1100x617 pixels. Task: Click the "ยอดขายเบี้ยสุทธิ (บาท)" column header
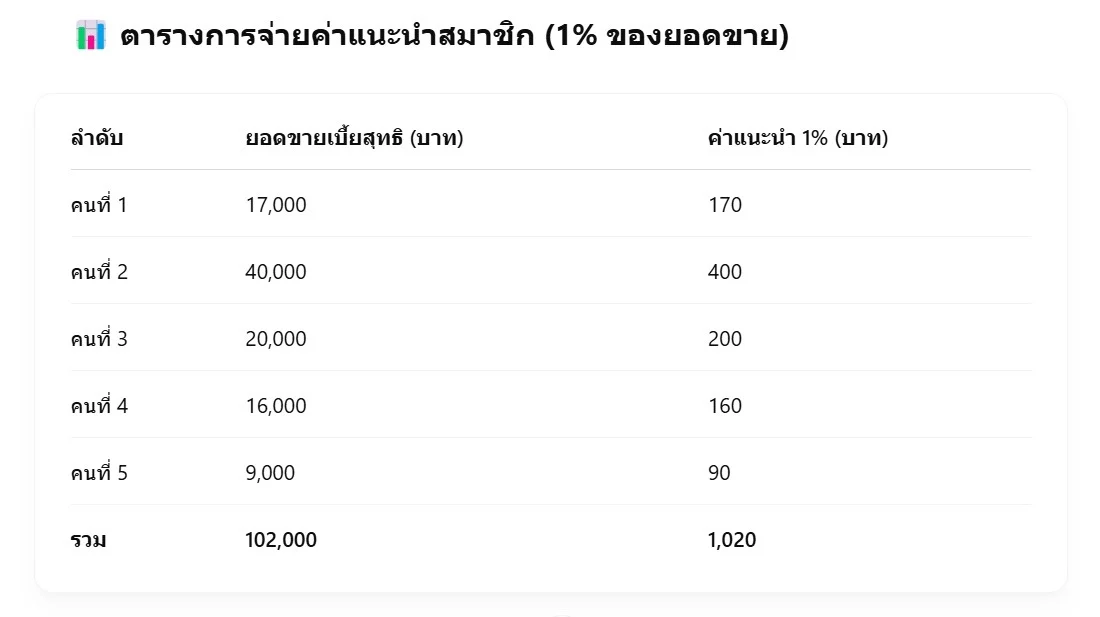click(354, 138)
